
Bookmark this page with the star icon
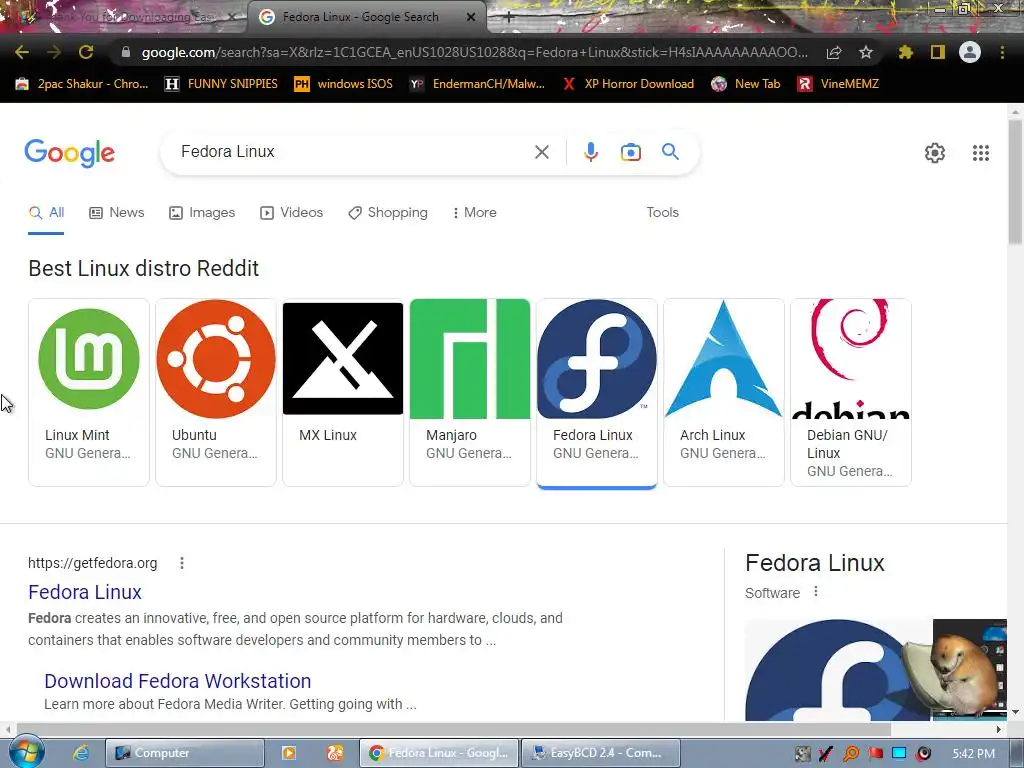pyautogui.click(x=866, y=52)
